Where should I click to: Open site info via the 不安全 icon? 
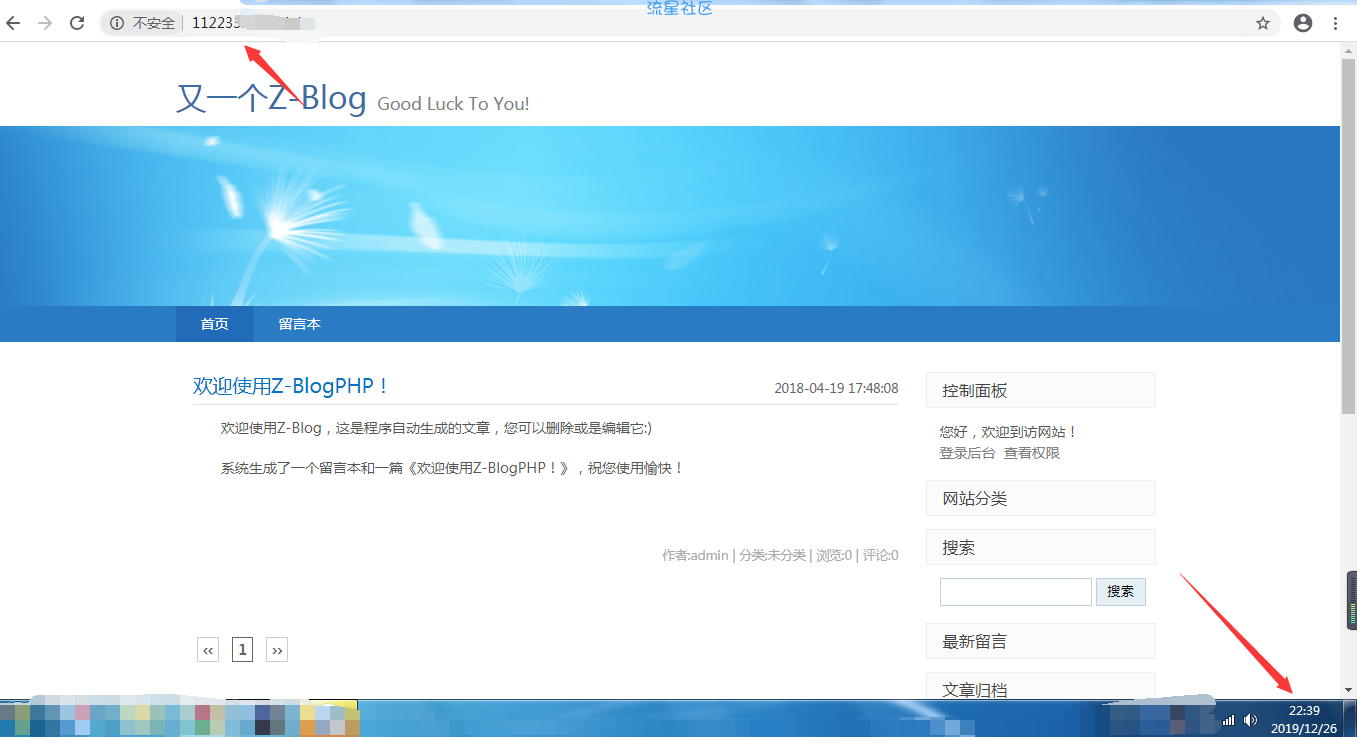click(117, 23)
